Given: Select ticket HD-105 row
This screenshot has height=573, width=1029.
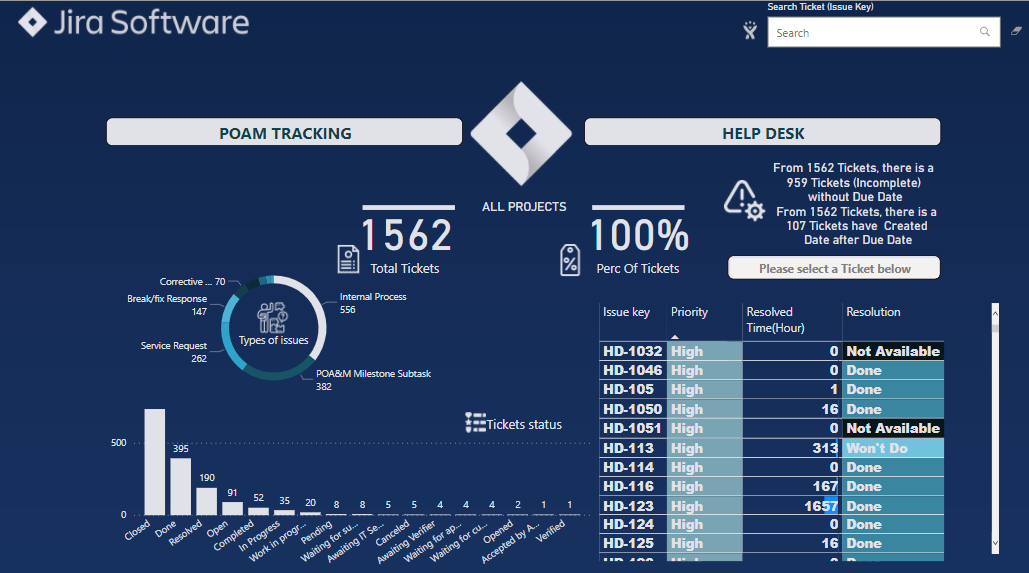Looking at the screenshot, I should [x=772, y=389].
